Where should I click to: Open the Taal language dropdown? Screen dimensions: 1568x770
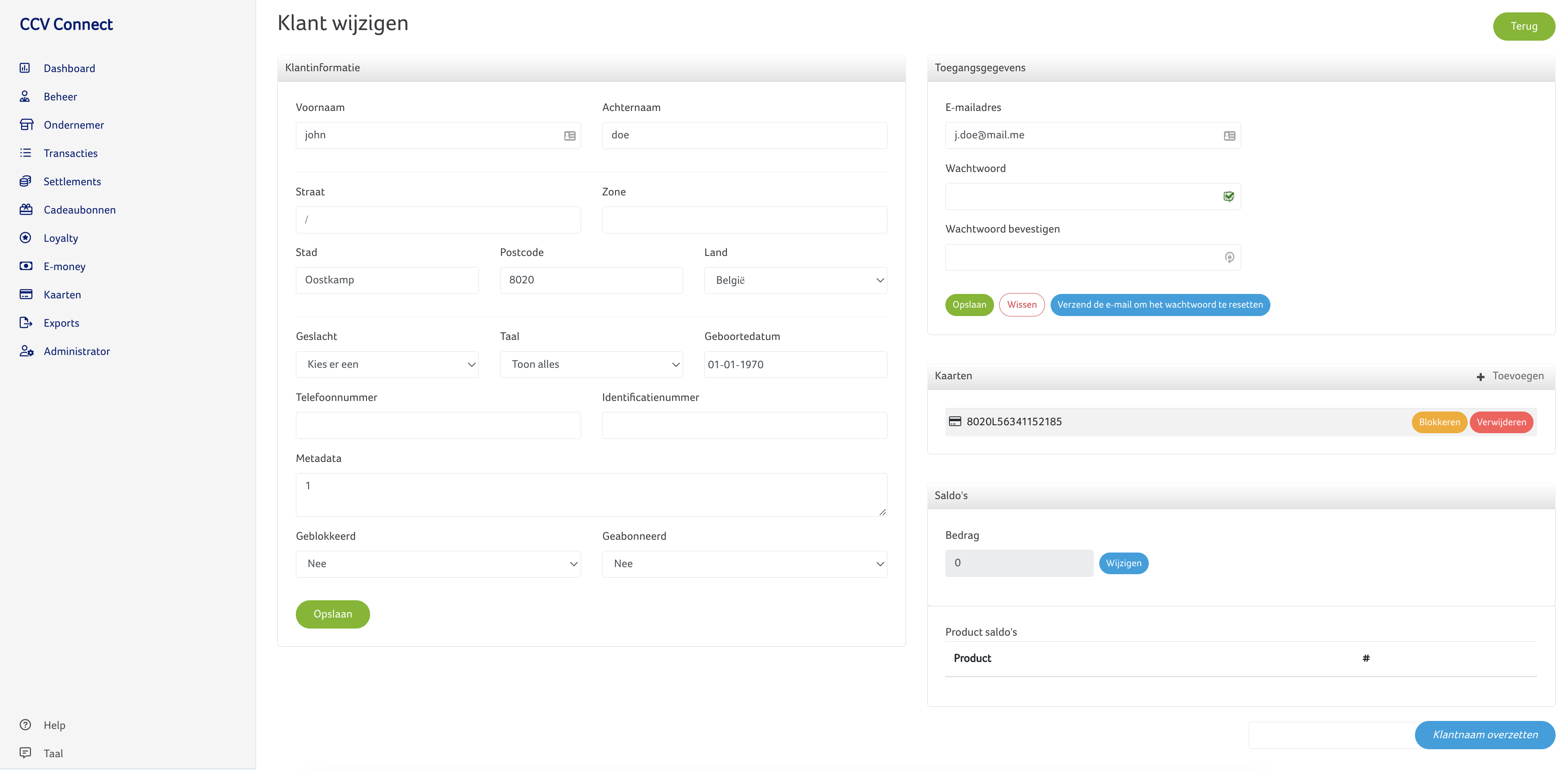click(x=591, y=365)
